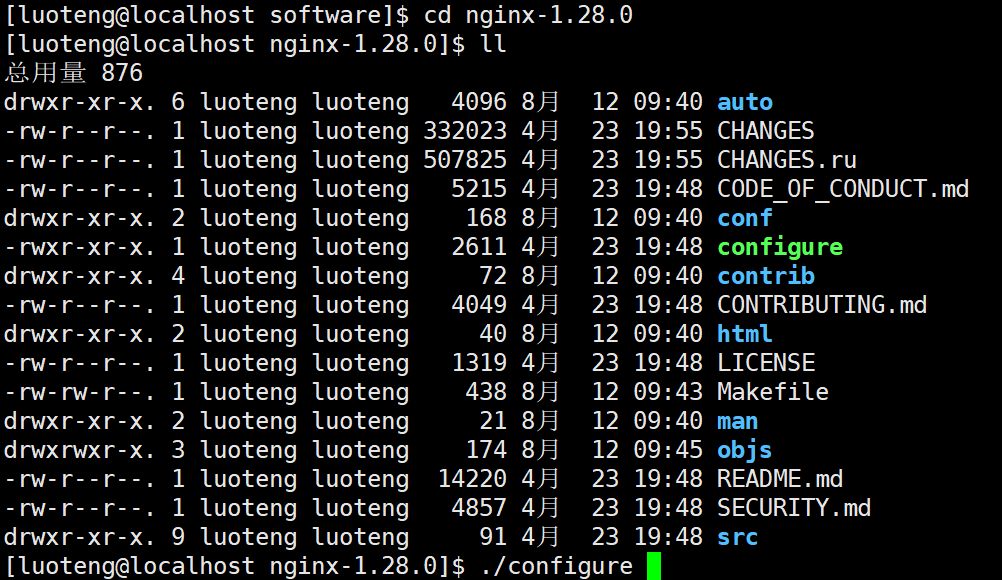Click the auto directory name
This screenshot has width=1002, height=580.
[745, 102]
